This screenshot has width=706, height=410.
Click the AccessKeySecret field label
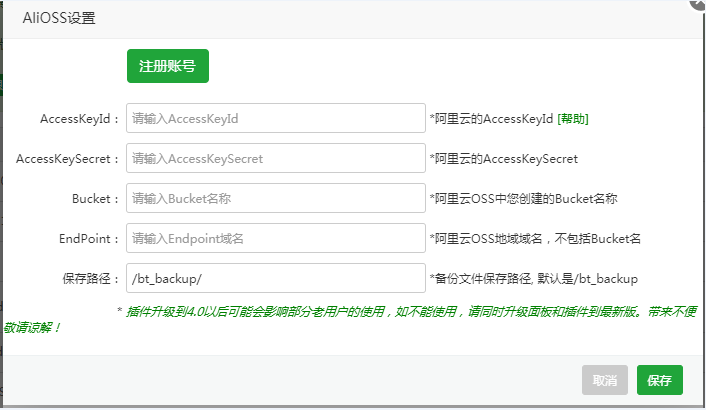[68, 159]
